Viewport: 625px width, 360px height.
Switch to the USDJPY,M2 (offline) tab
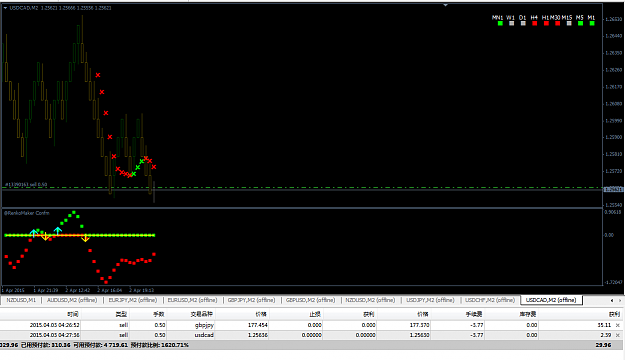430,300
